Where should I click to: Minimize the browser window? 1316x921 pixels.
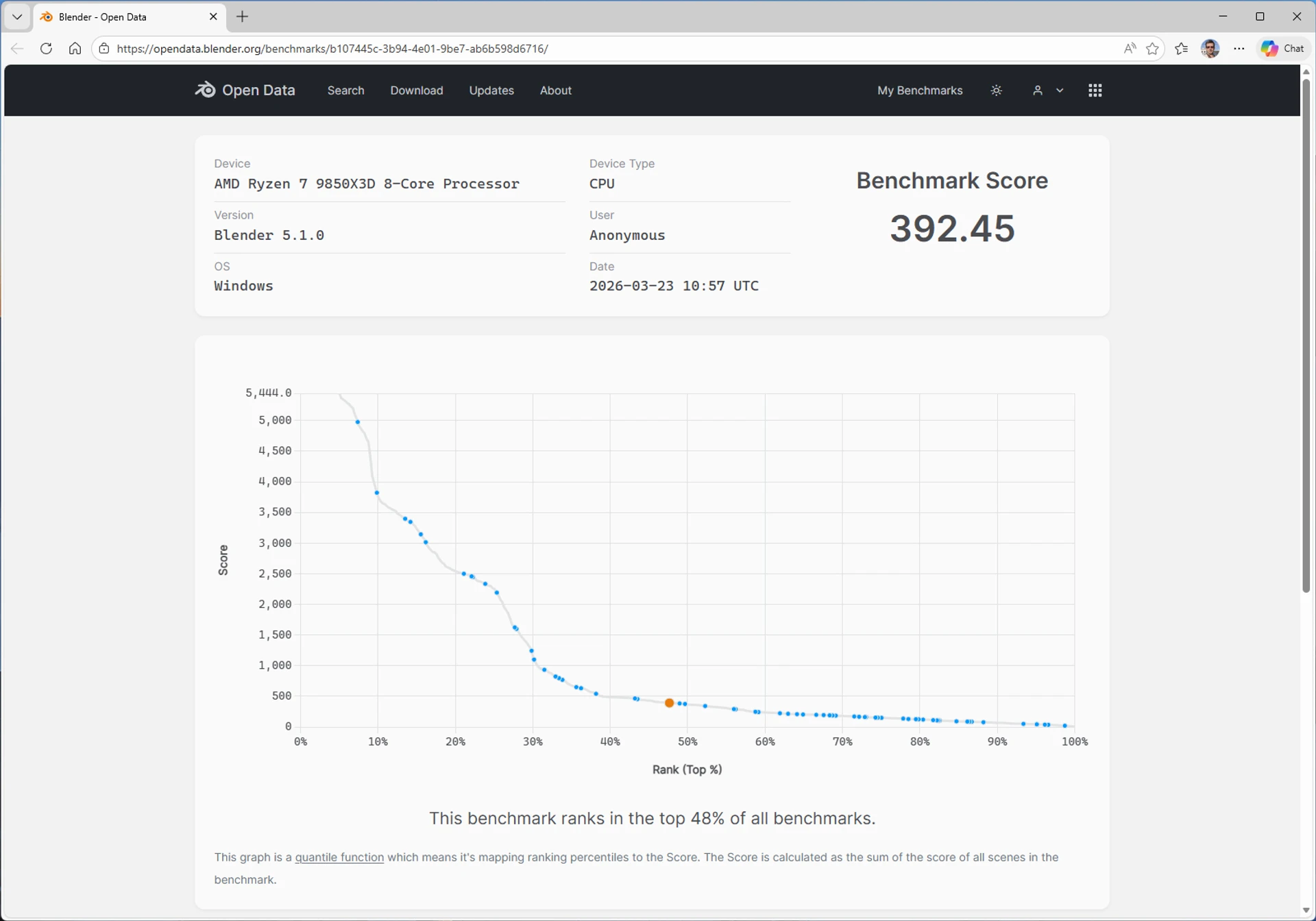coord(1223,16)
